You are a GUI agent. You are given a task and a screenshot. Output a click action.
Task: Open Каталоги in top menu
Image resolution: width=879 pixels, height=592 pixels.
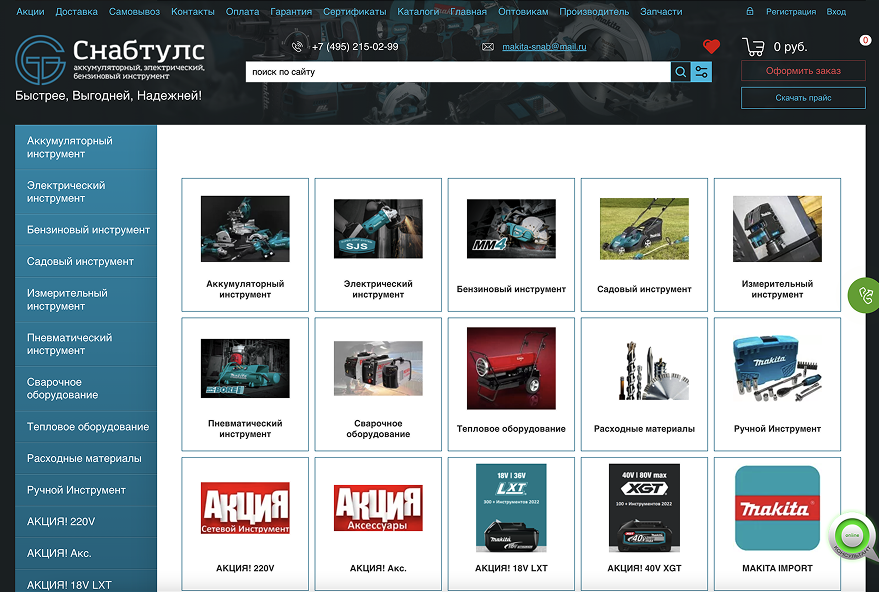tap(418, 12)
